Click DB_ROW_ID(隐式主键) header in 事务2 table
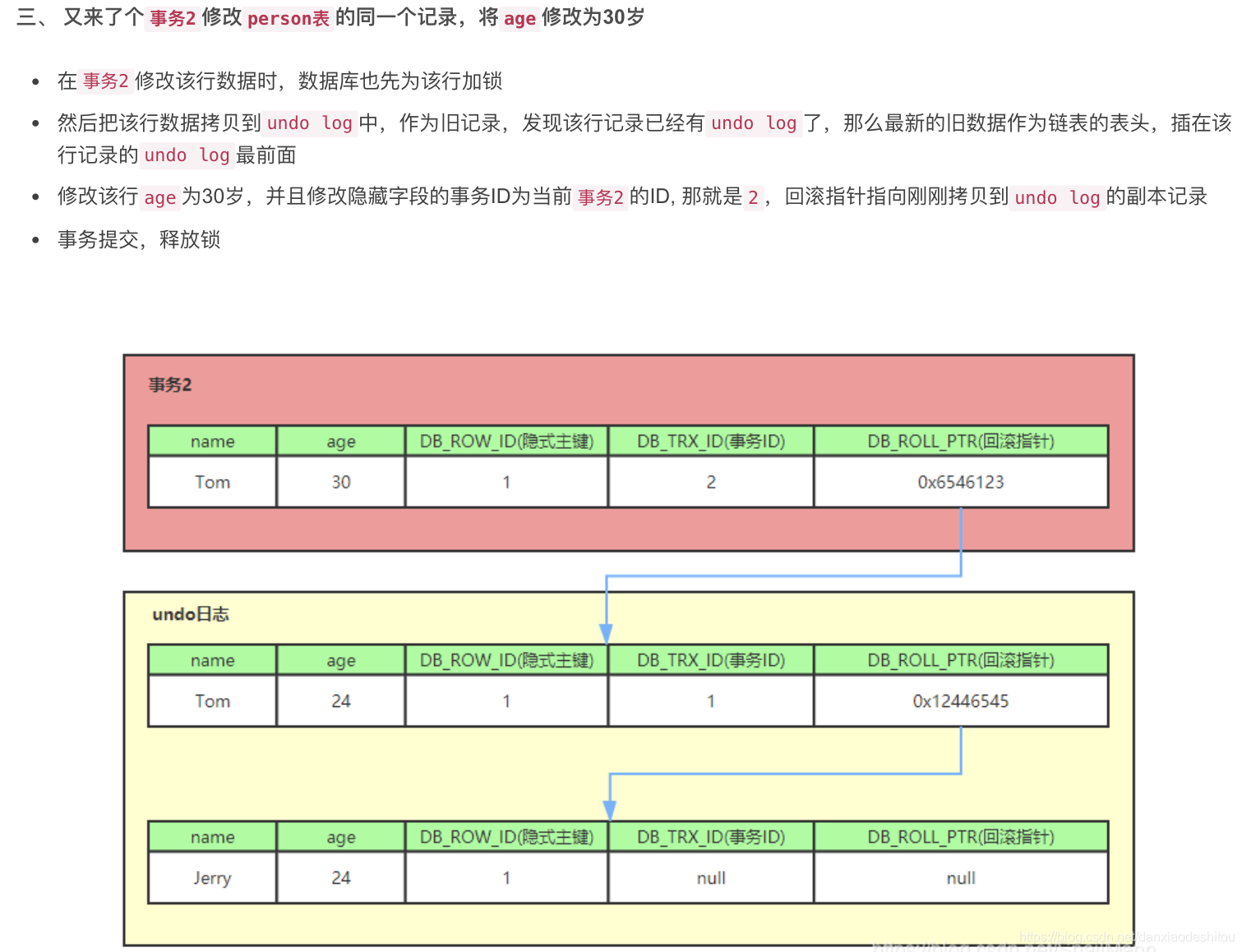Viewport: 1242px width, 952px height. pyautogui.click(x=506, y=441)
